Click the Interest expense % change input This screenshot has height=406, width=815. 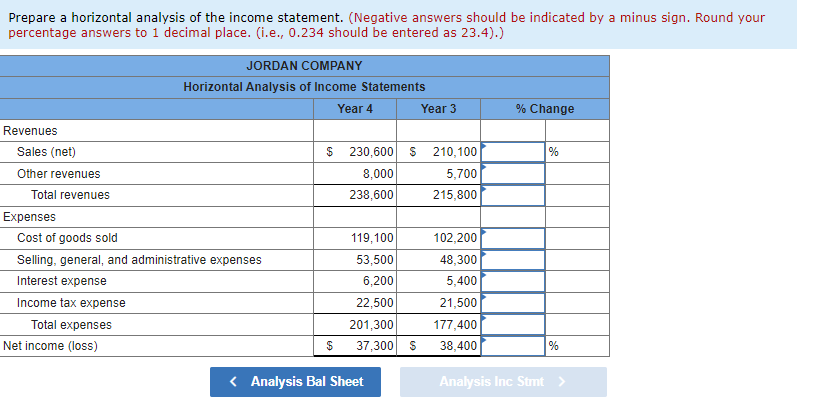point(513,281)
